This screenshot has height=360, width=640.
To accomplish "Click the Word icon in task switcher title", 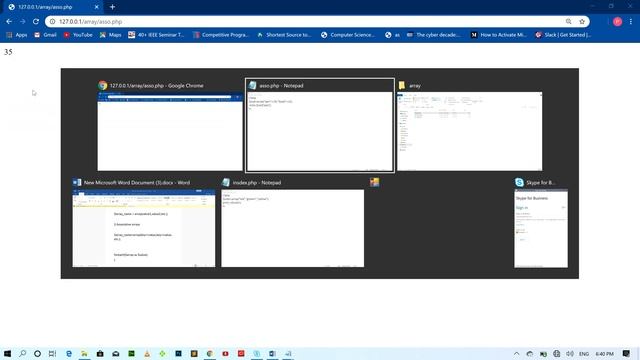I will 77,182.
